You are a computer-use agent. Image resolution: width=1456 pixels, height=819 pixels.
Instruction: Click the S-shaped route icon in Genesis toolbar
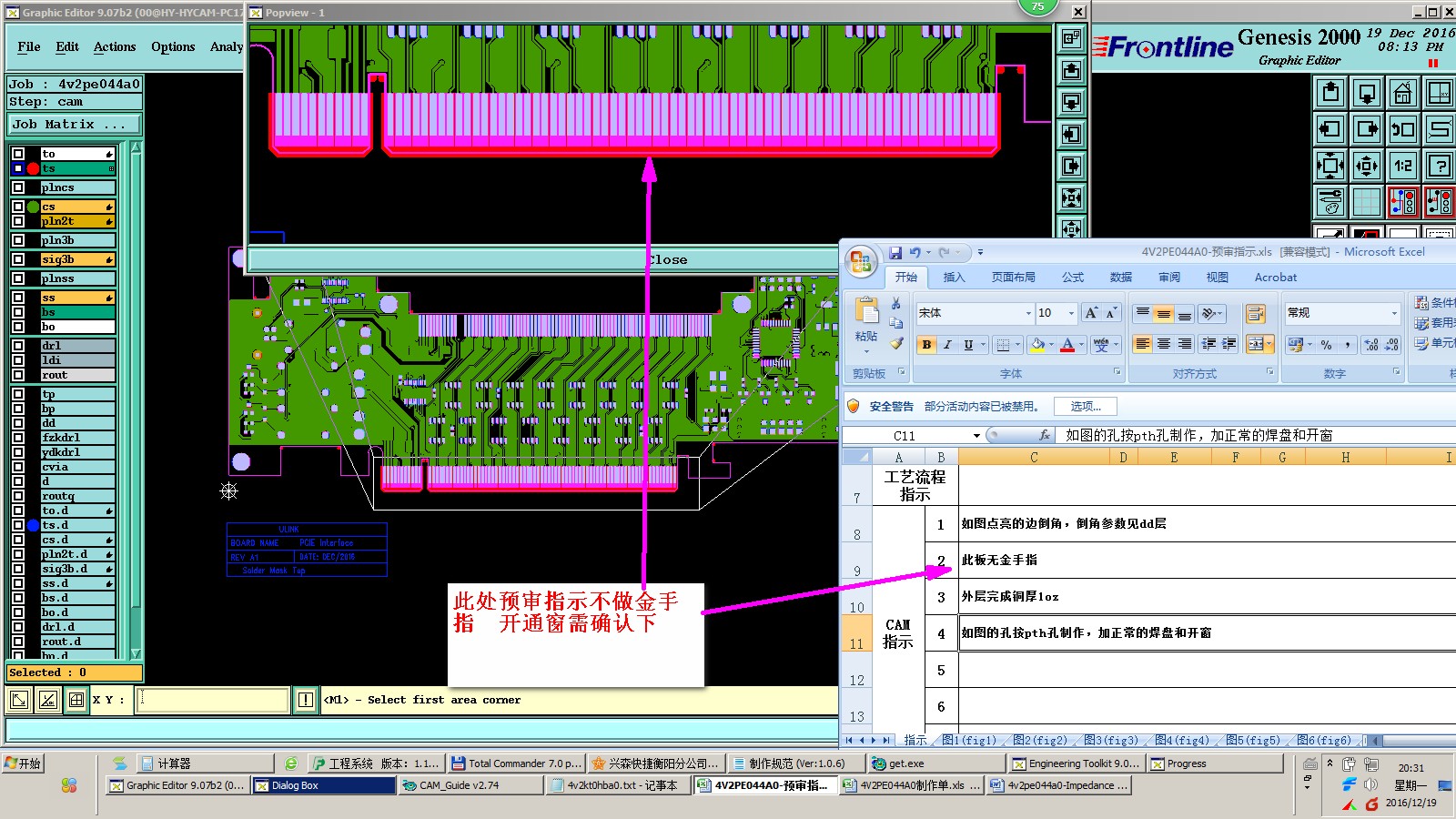[1439, 129]
